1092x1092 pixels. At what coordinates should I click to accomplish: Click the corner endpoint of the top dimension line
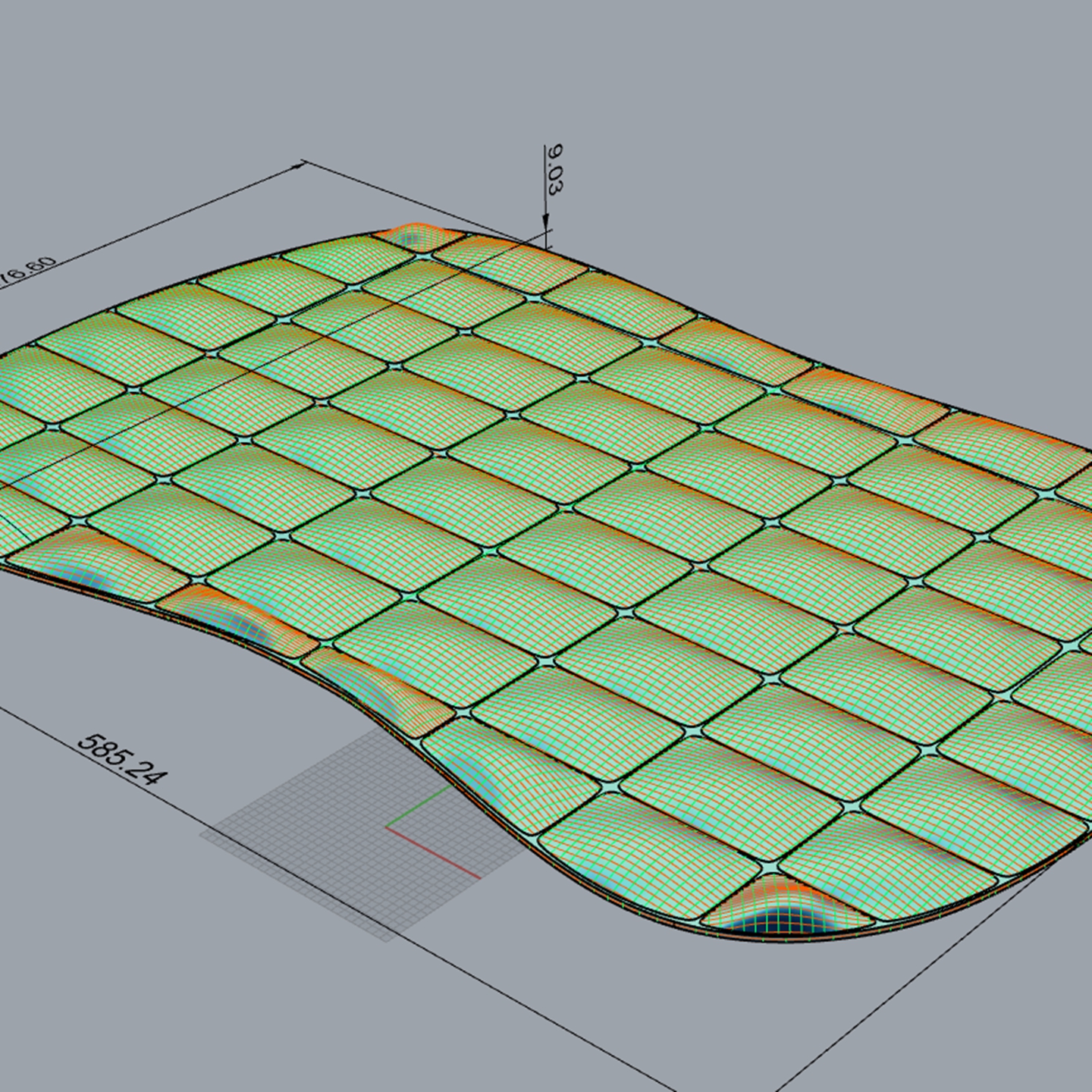303,162
